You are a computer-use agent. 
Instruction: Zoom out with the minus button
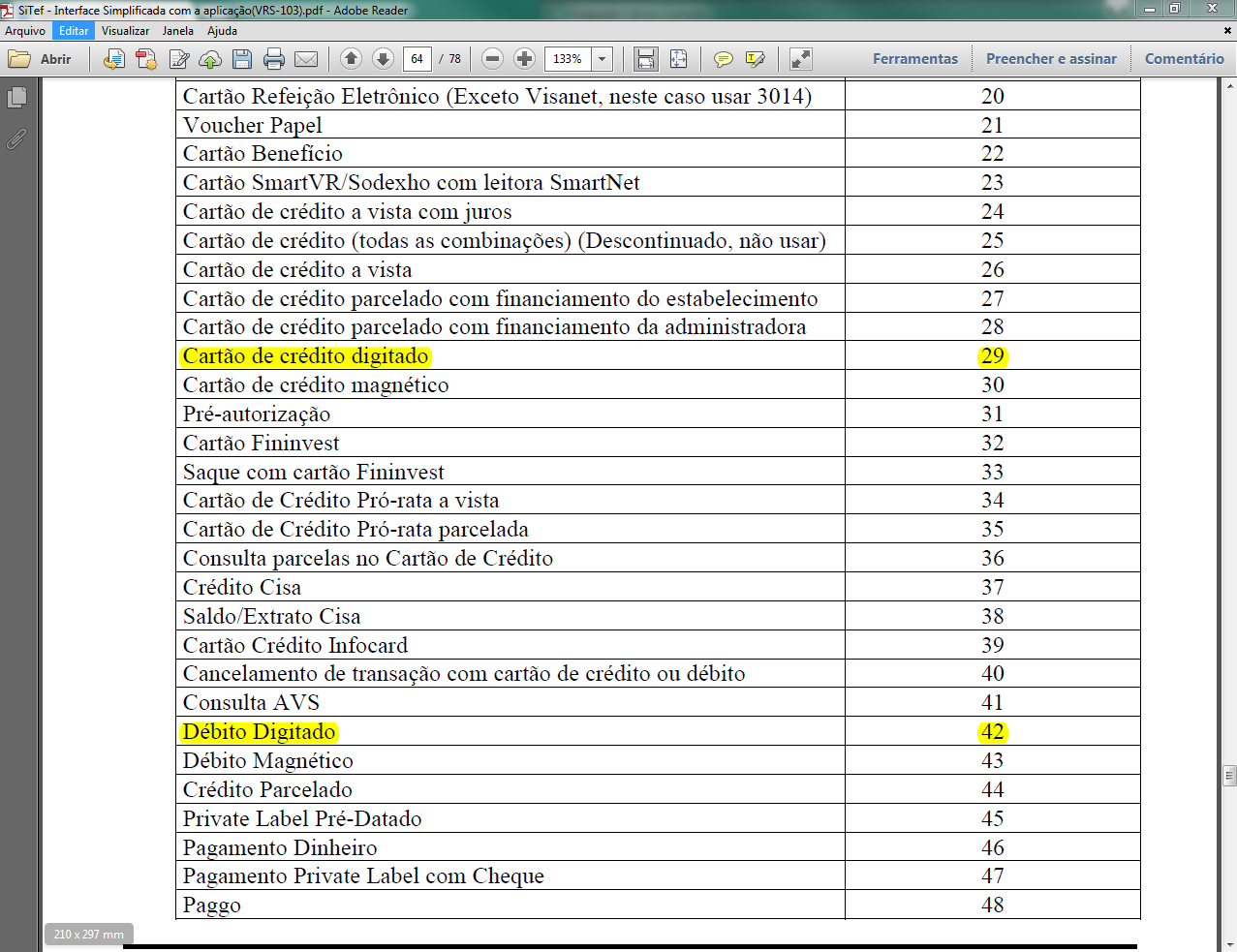[492, 59]
